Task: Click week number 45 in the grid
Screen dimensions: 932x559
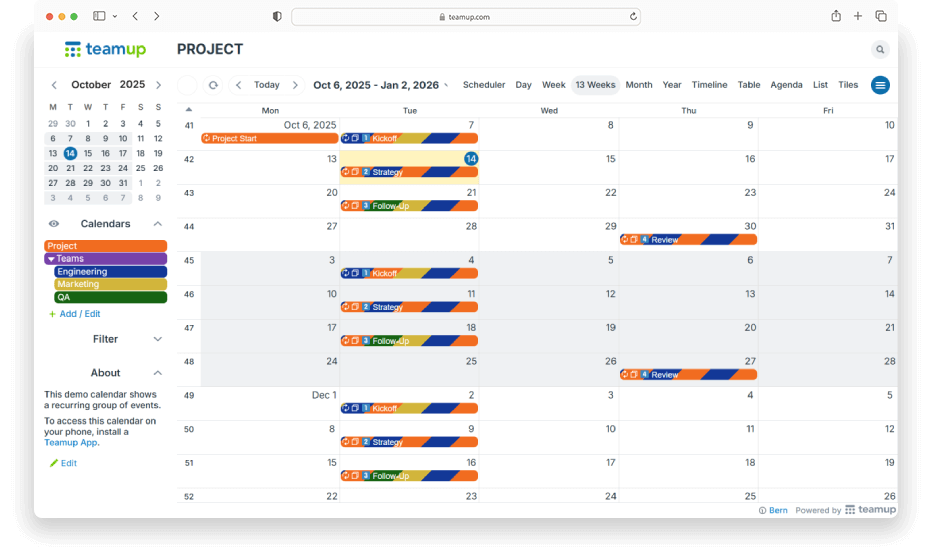Action: (x=189, y=260)
